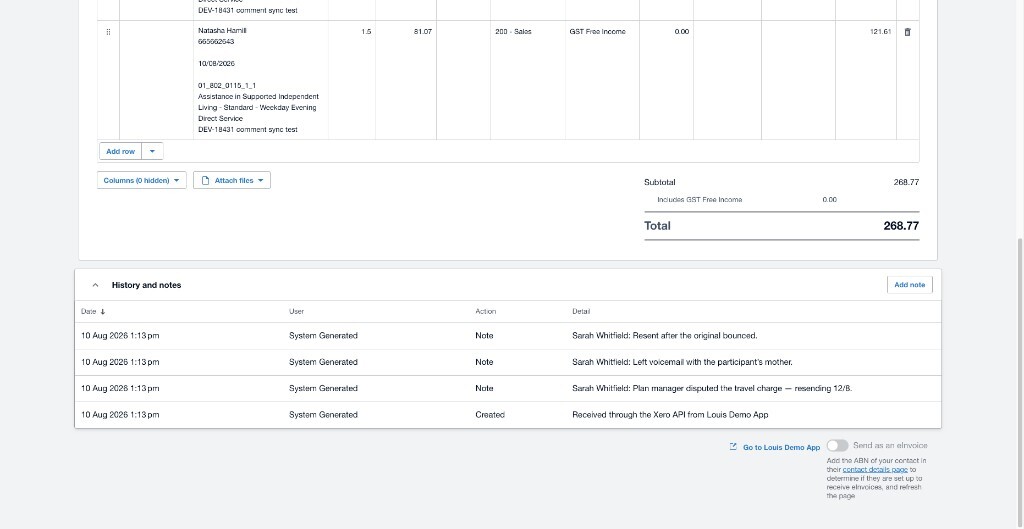
Task: Select quantity cell 1.5
Action: (x=352, y=80)
